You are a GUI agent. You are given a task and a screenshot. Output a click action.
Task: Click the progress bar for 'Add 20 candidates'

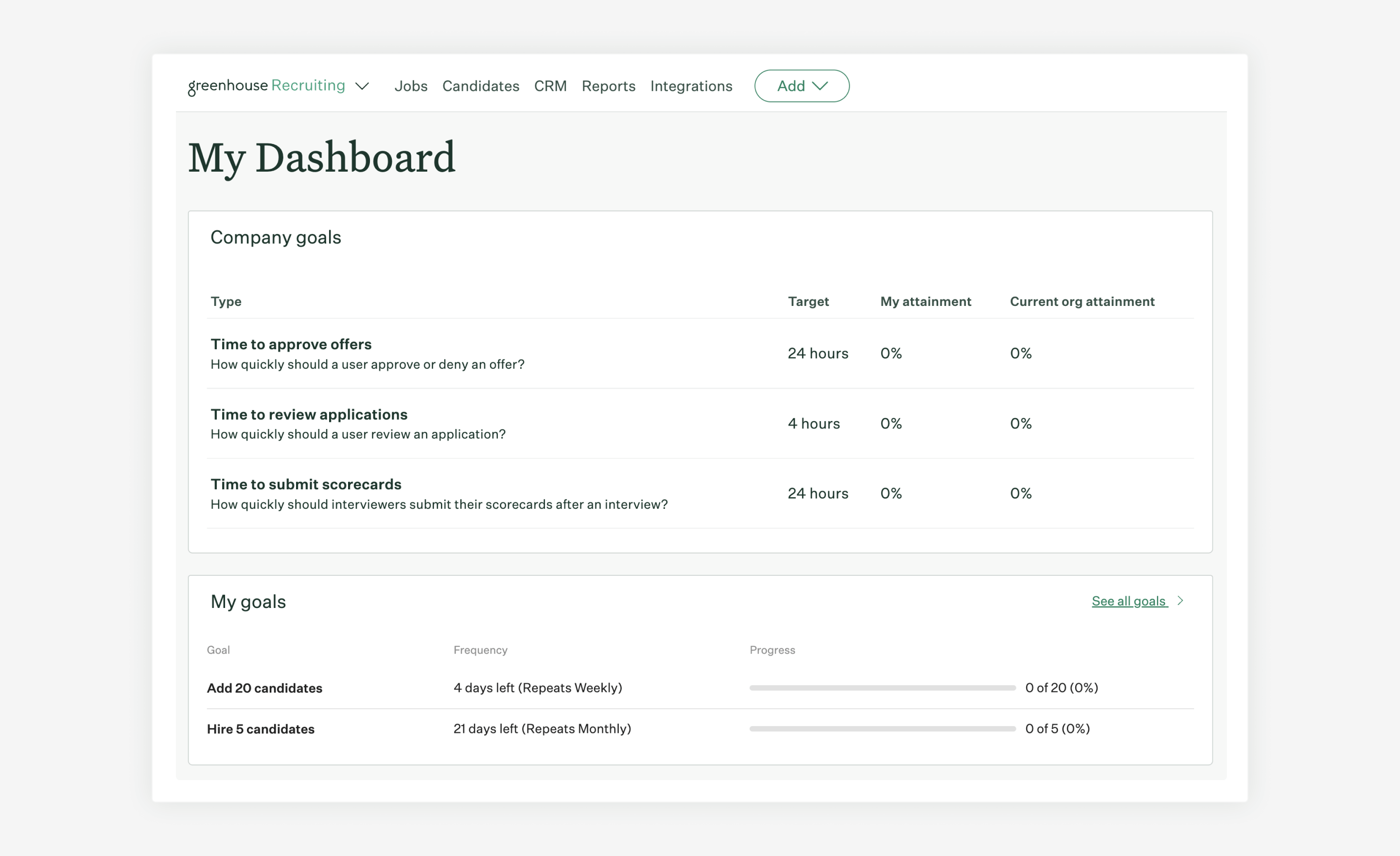[x=881, y=688]
